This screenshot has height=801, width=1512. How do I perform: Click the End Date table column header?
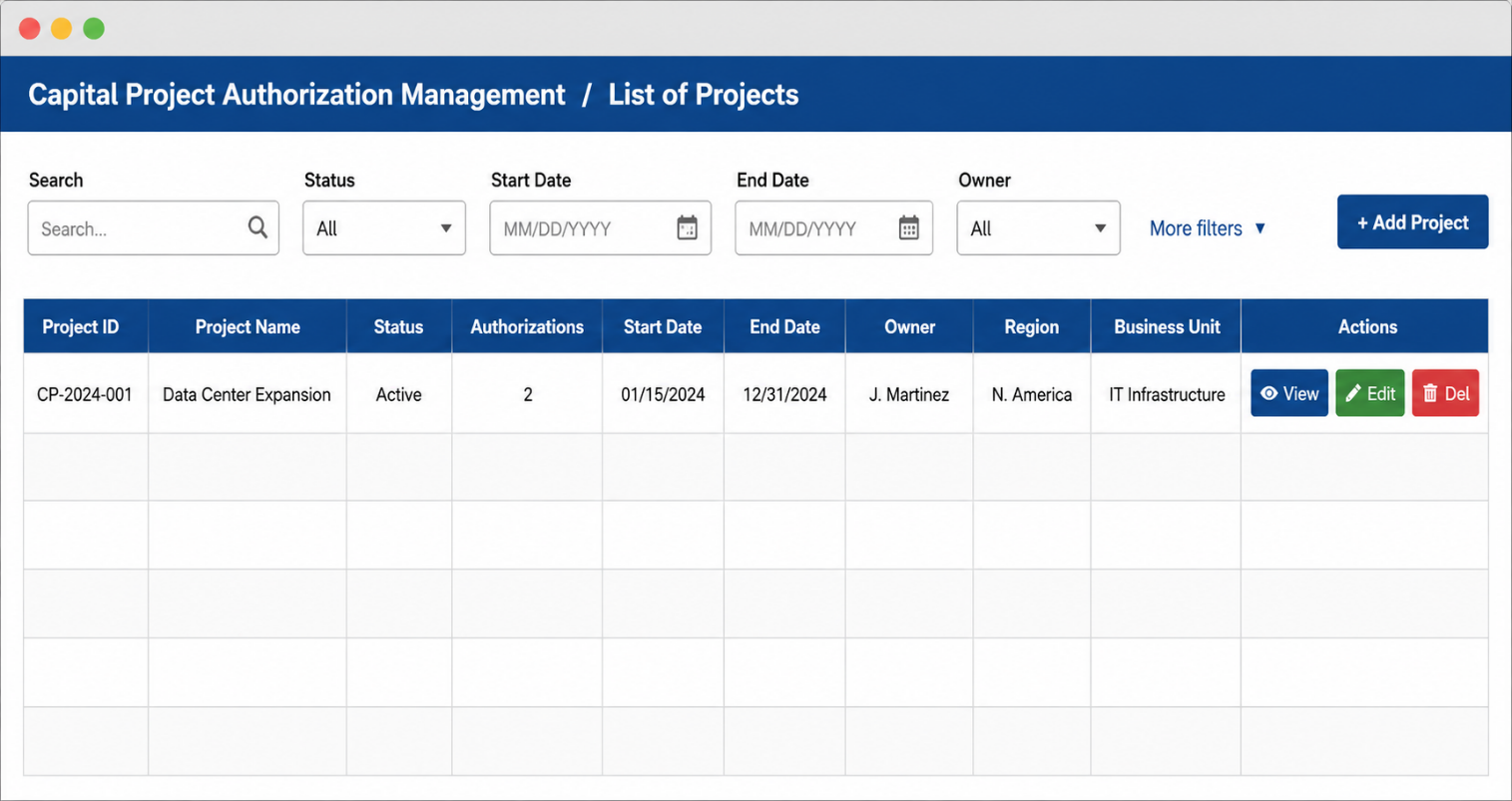tap(784, 326)
